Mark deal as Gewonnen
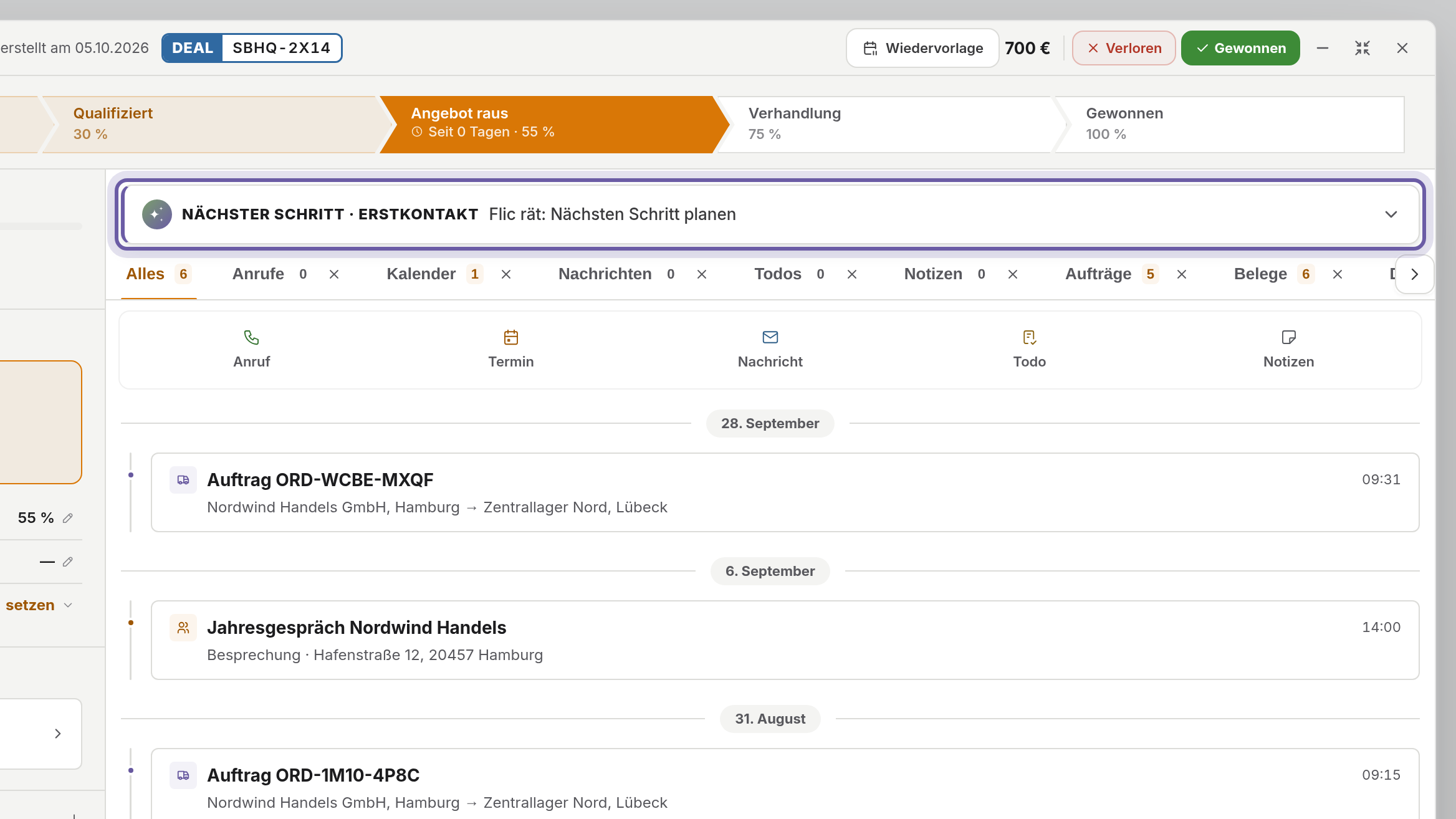The height and width of the screenshot is (819, 1456). pos(1240,48)
